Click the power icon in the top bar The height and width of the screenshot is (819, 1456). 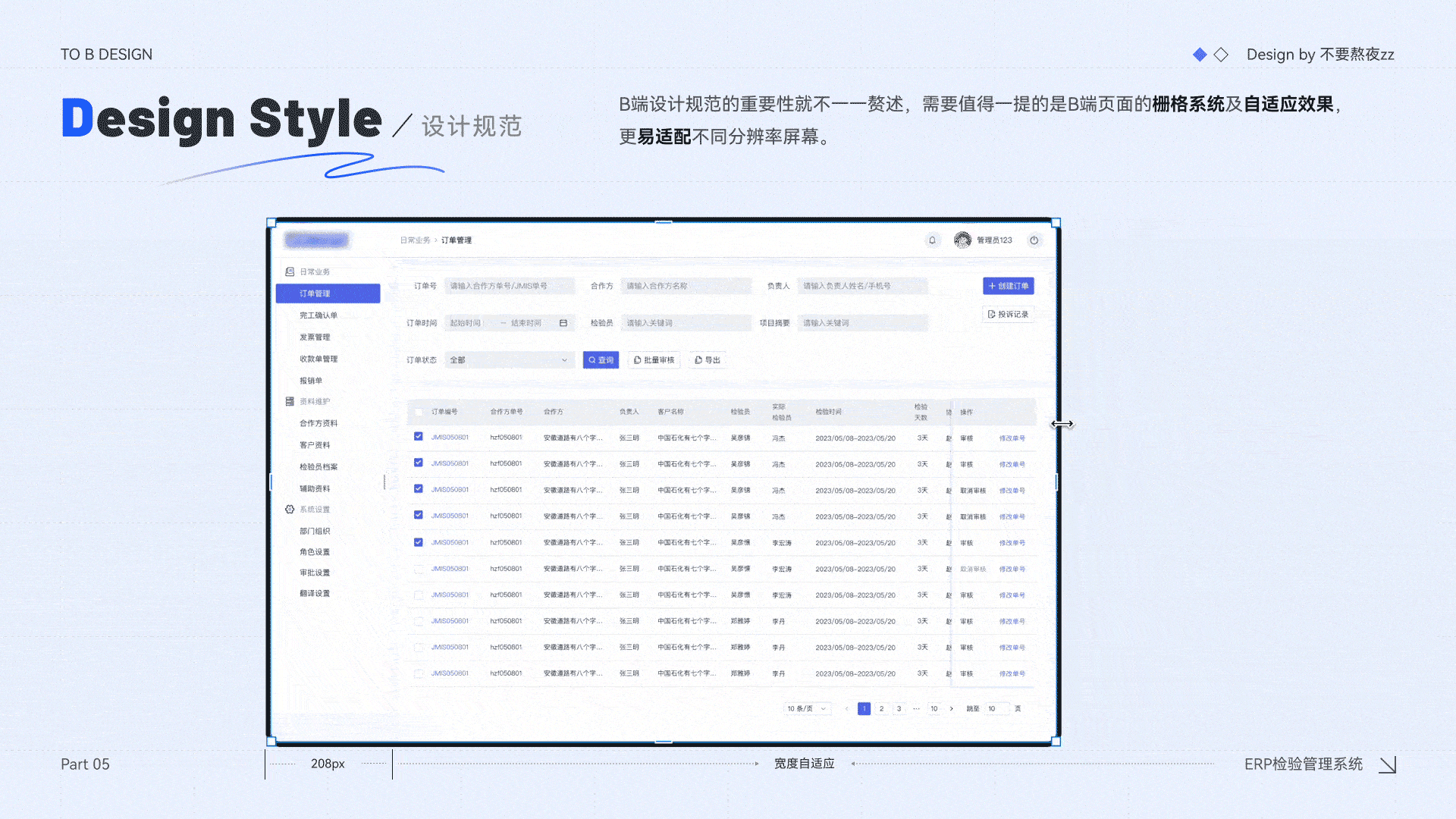click(x=1035, y=240)
